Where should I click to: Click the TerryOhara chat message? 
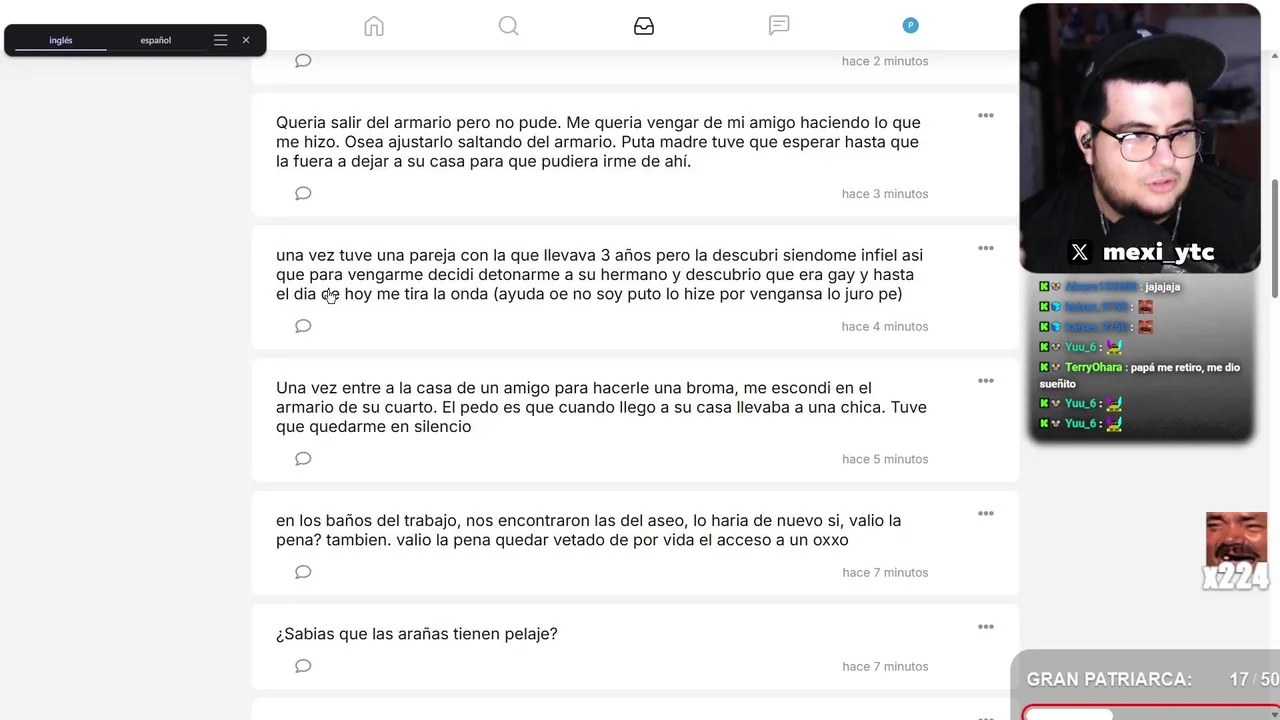pyautogui.click(x=1140, y=375)
